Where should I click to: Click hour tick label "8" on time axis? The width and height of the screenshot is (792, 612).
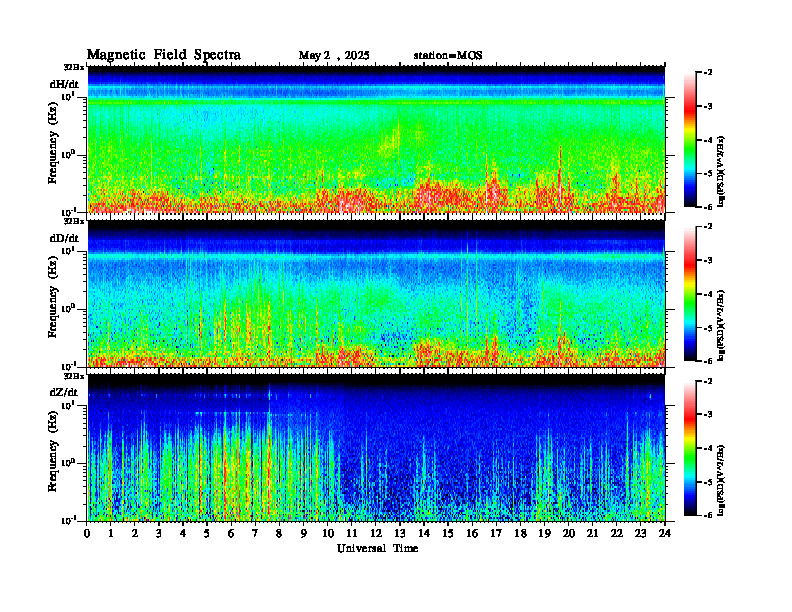(279, 534)
